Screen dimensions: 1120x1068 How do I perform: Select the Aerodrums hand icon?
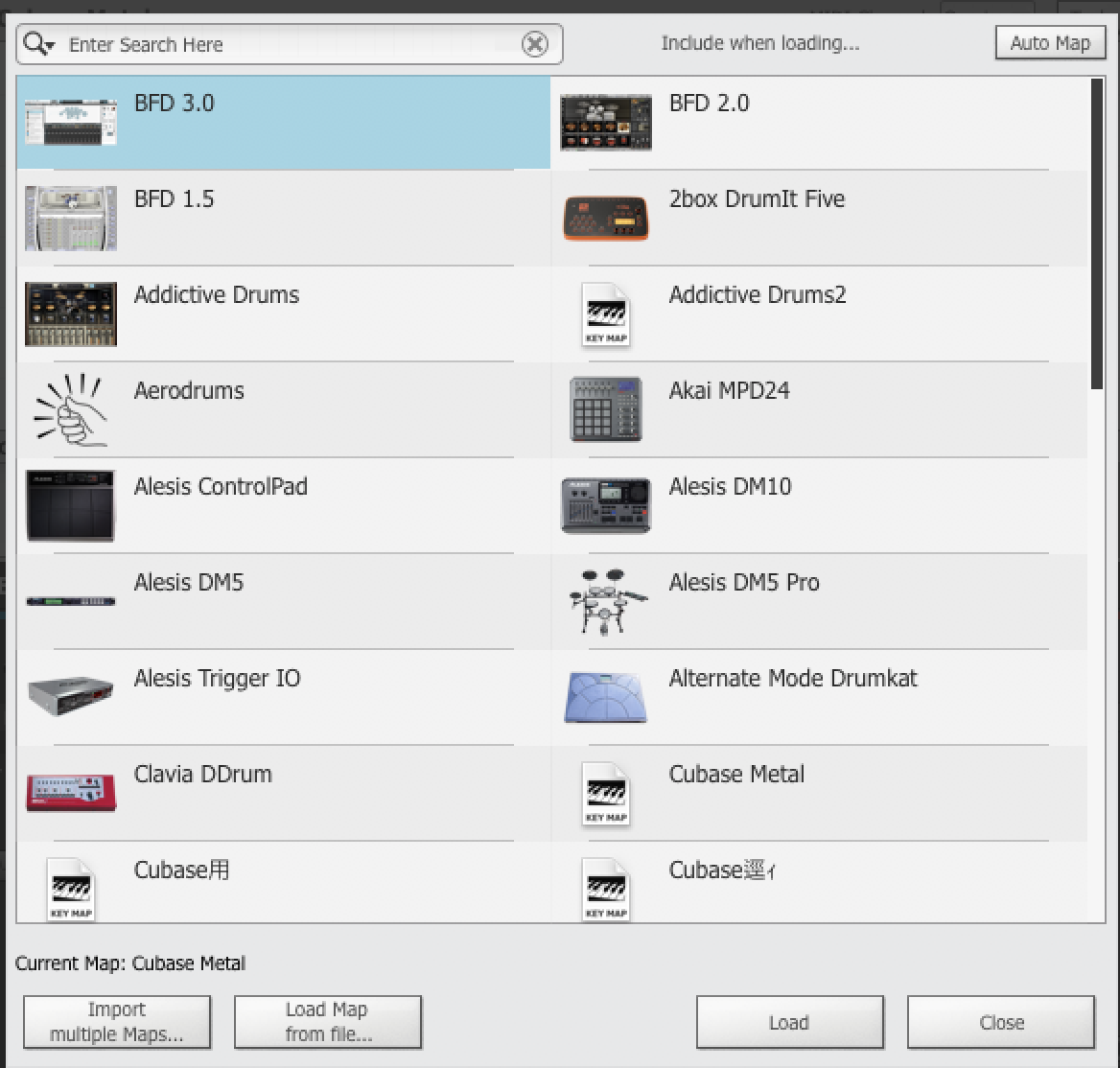tap(71, 409)
